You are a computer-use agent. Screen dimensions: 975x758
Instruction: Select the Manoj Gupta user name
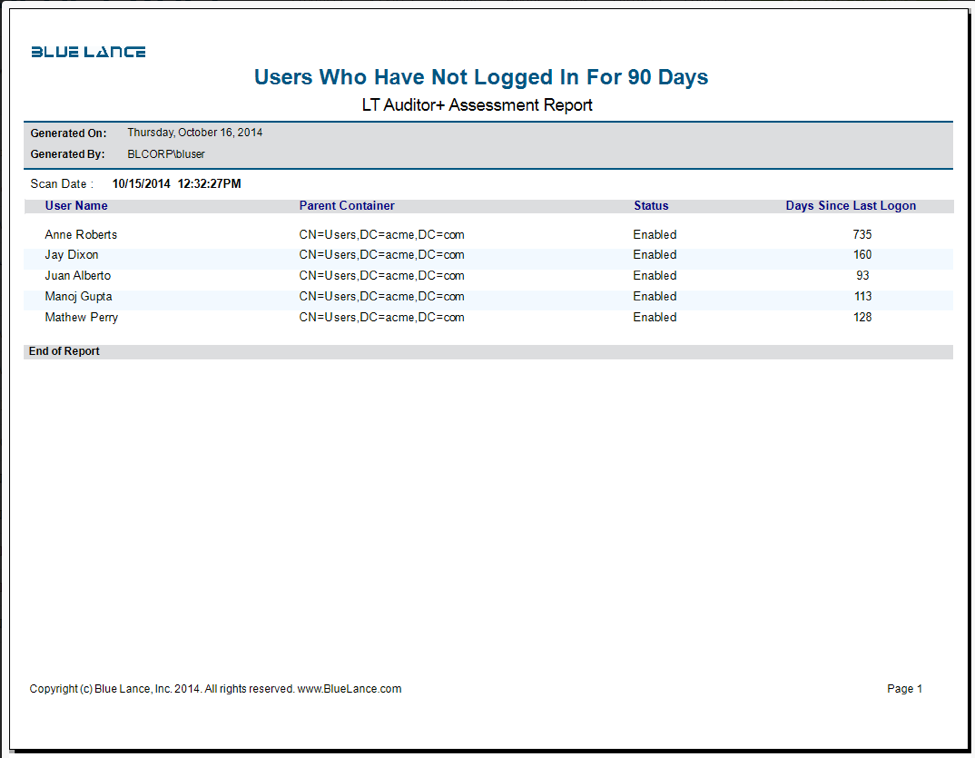[78, 297]
